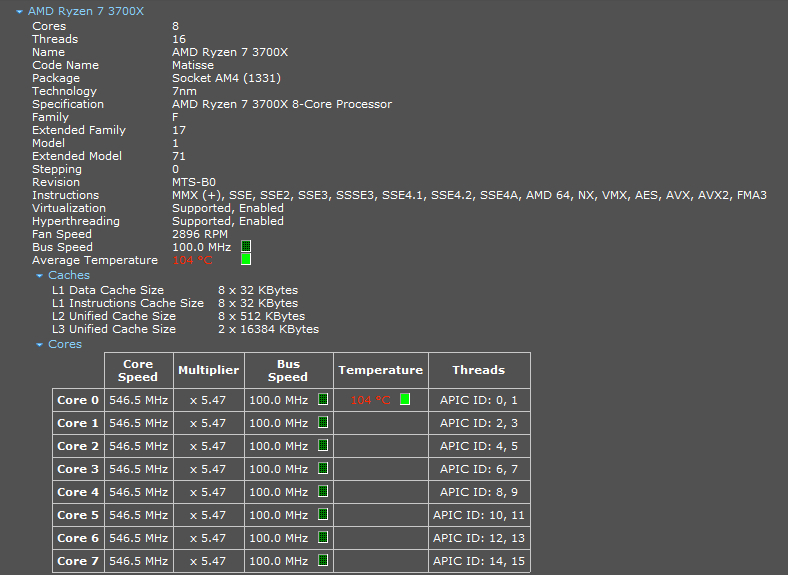Viewport: 788px width, 575px height.
Task: Click Core 2 bus speed graph icon
Action: point(323,445)
